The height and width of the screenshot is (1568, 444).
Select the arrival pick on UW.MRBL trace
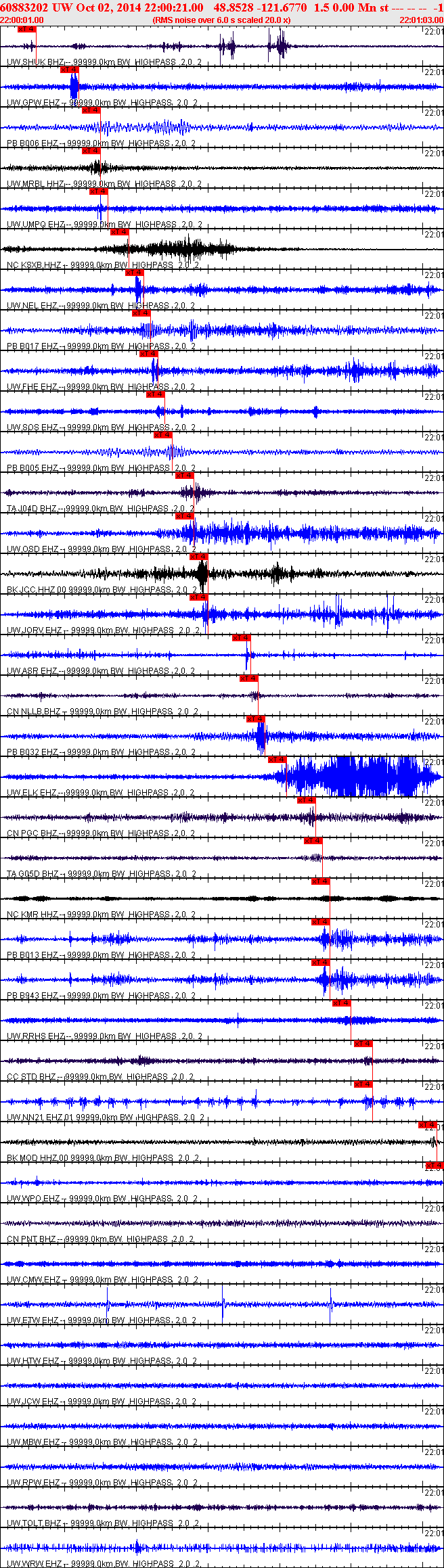click(91, 151)
